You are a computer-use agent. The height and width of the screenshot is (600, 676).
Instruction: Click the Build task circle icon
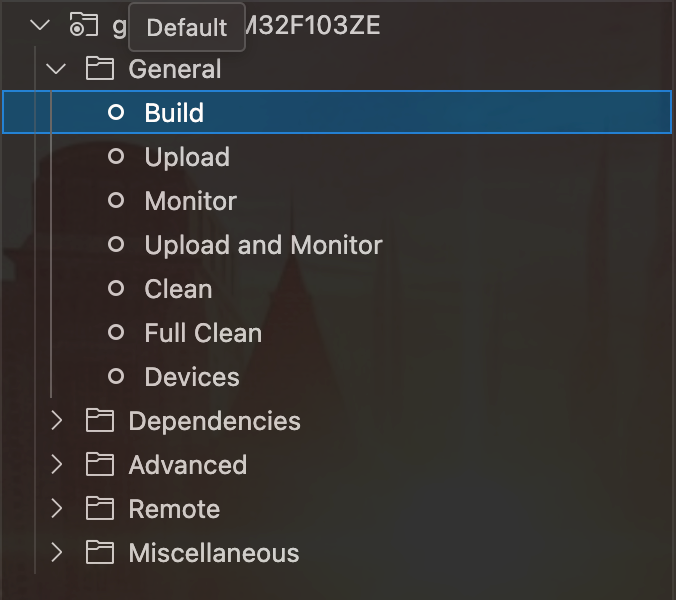[x=116, y=112]
